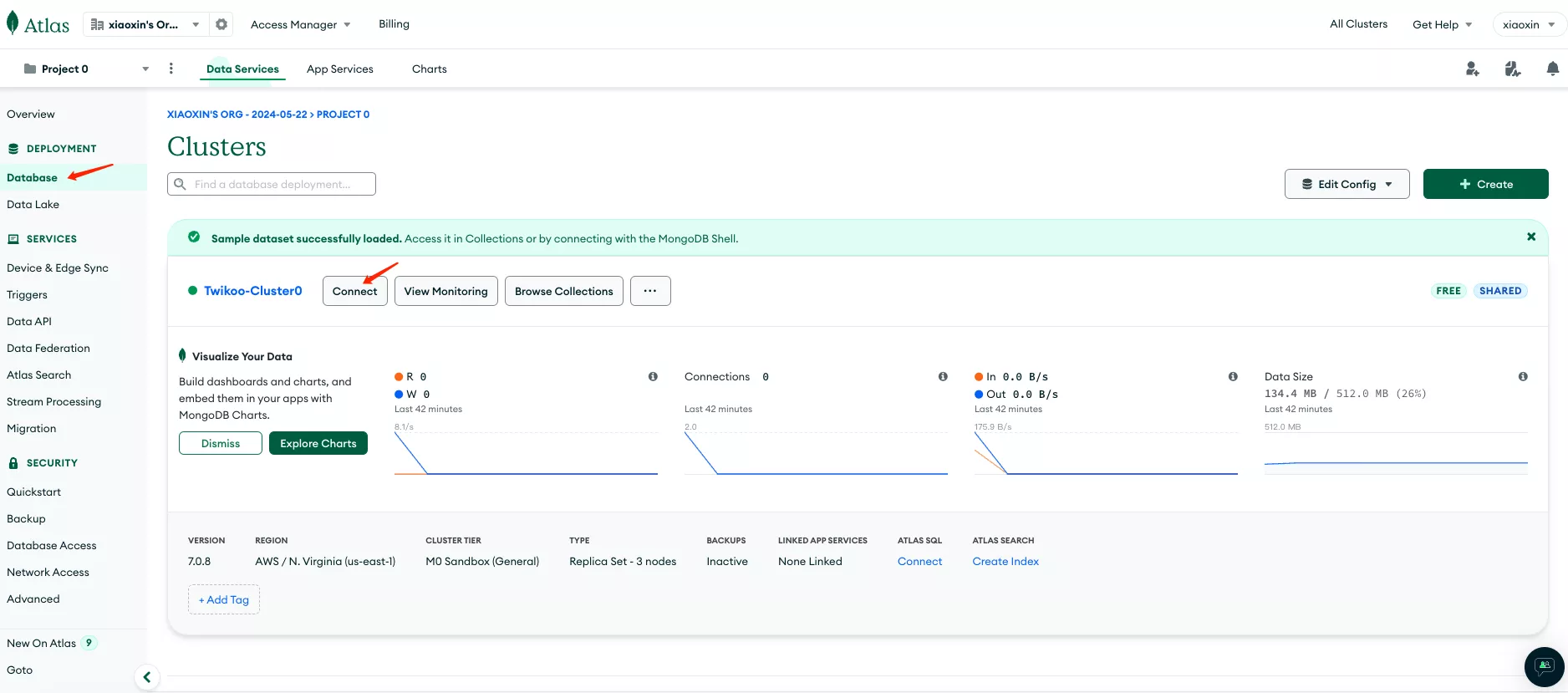Click the green checkmark banner icon
The height and width of the screenshot is (693, 1568).
[194, 237]
